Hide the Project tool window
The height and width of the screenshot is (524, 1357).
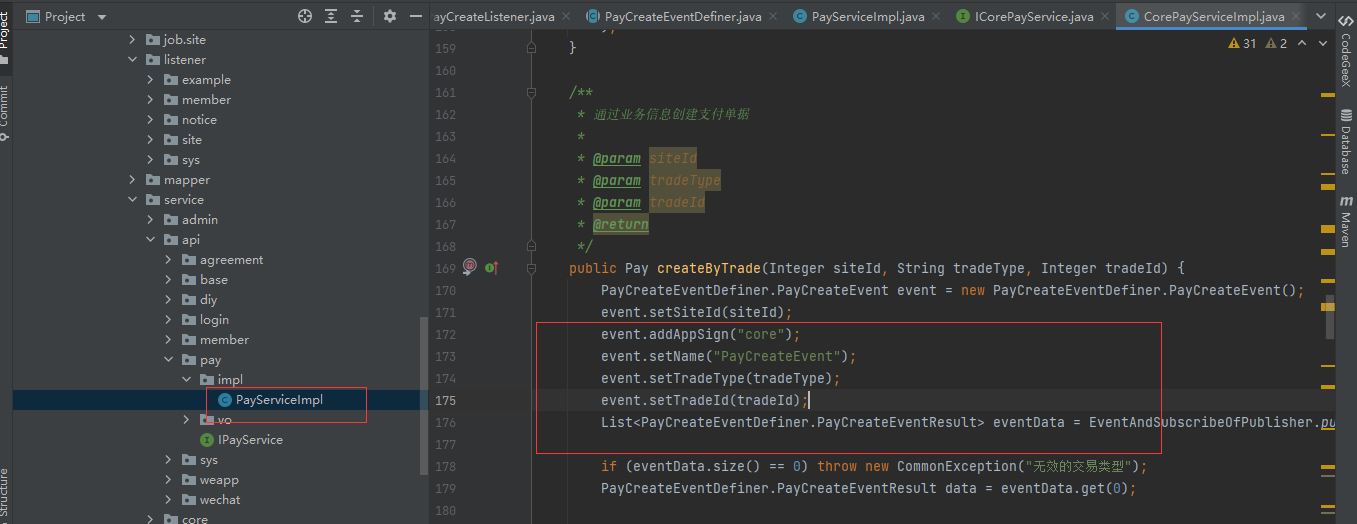click(415, 16)
